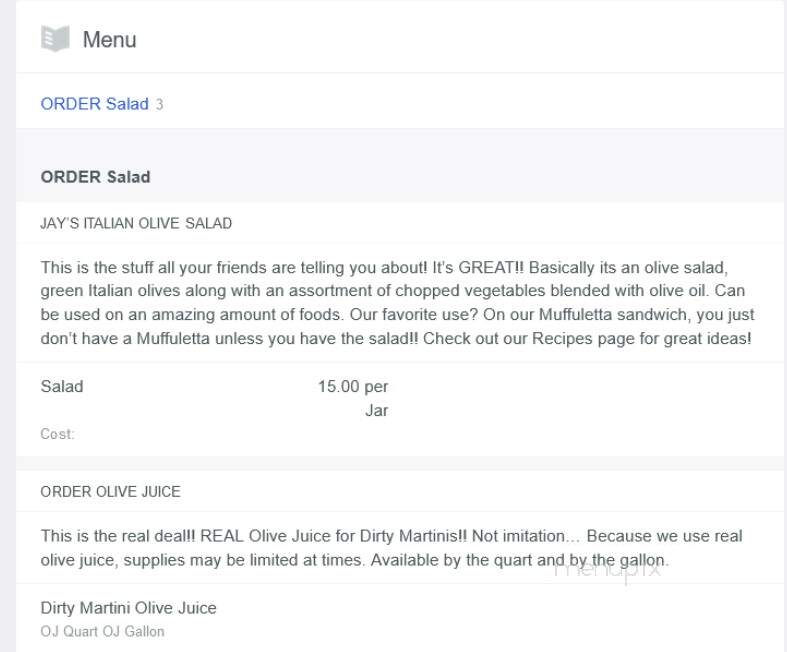Open ORDER OLIVE JUICE item
The height and width of the screenshot is (652, 787).
click(x=110, y=491)
